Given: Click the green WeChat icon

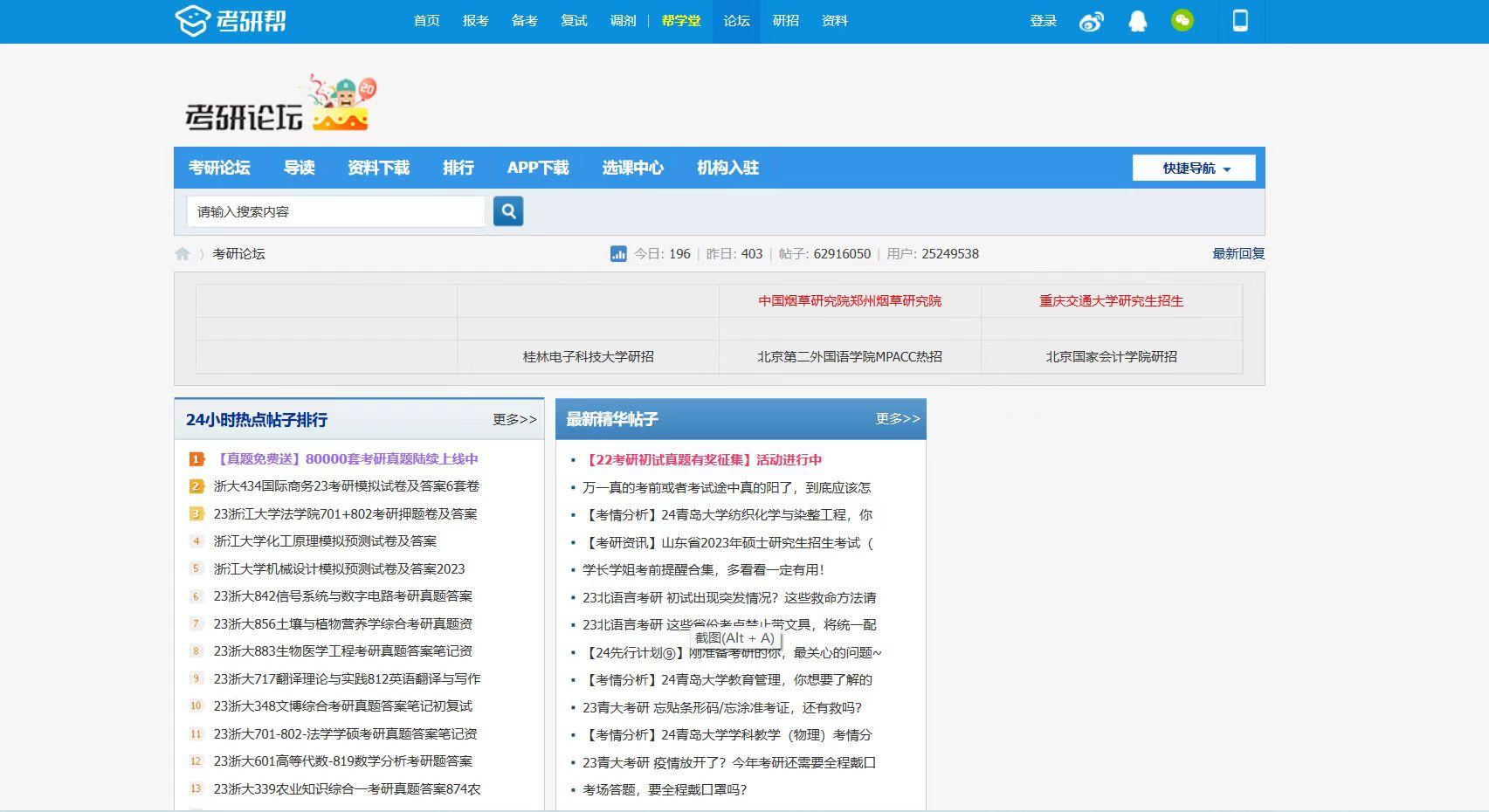Looking at the screenshot, I should coord(1182,21).
